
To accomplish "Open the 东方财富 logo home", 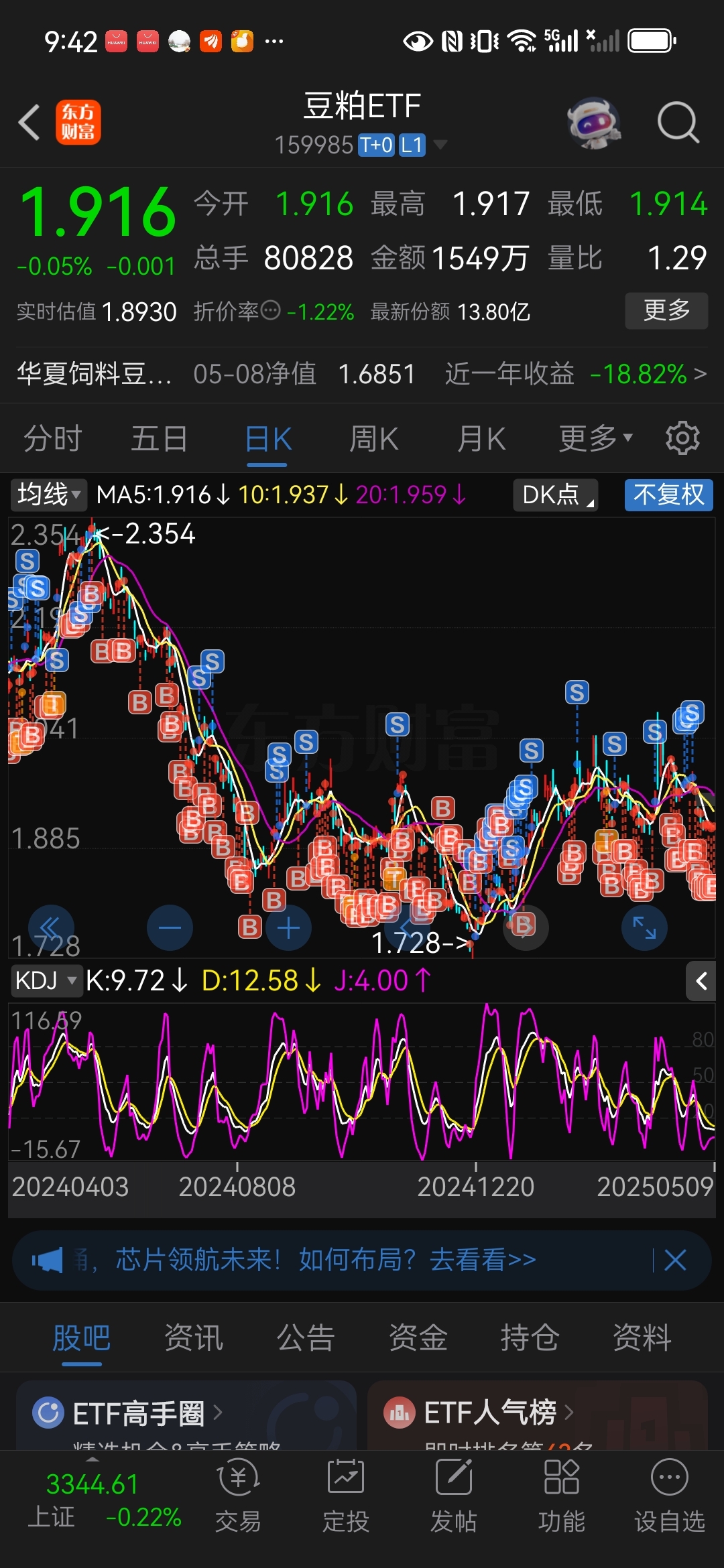I will [78, 122].
